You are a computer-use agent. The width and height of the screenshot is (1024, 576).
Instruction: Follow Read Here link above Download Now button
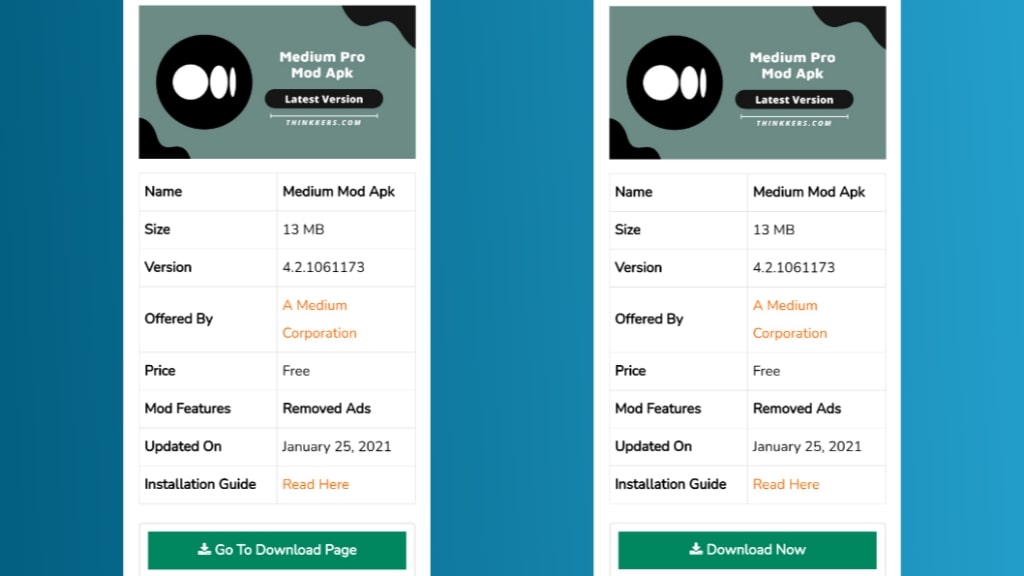coord(785,484)
